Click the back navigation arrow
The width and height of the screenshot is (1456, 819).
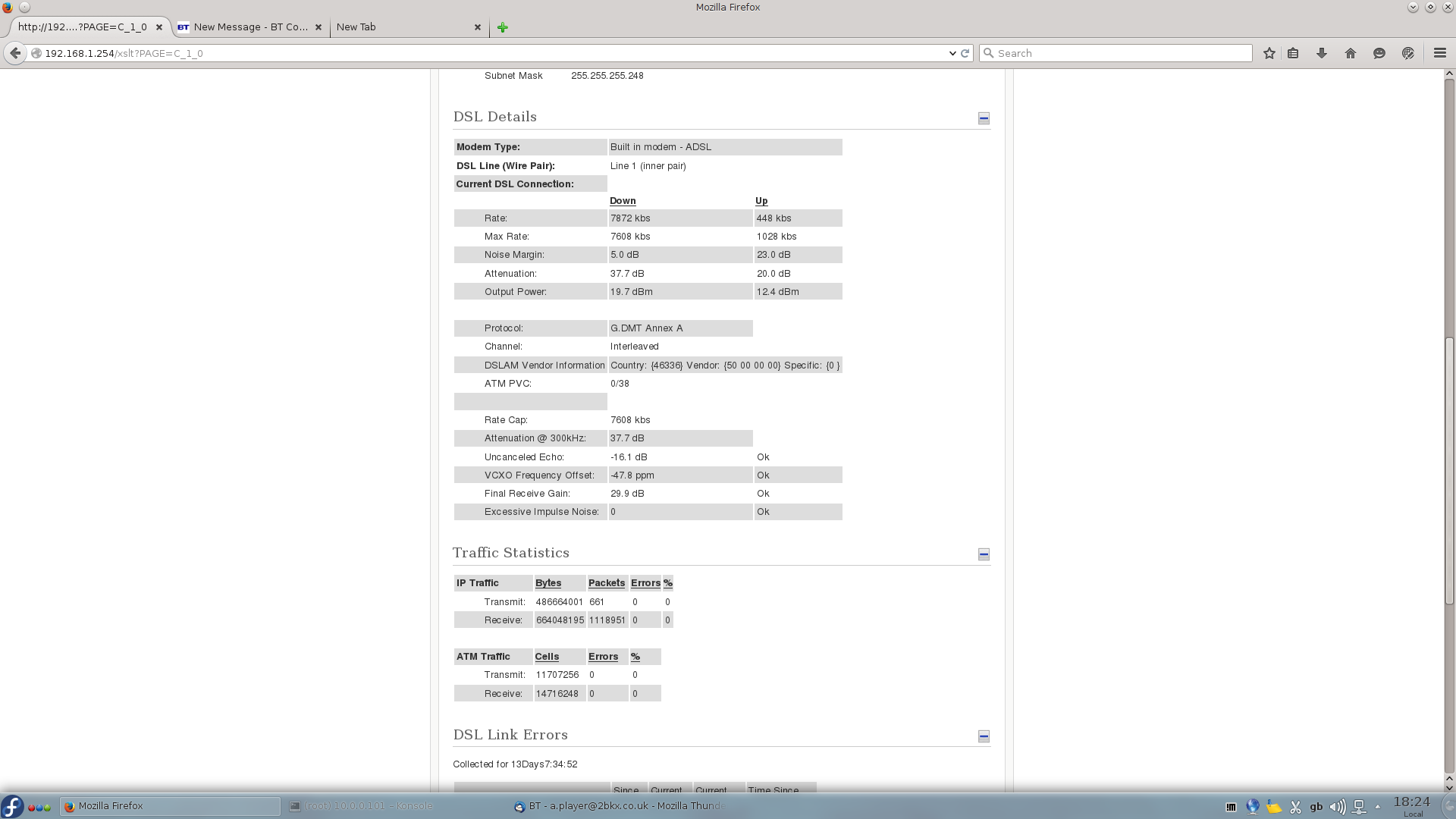15,53
